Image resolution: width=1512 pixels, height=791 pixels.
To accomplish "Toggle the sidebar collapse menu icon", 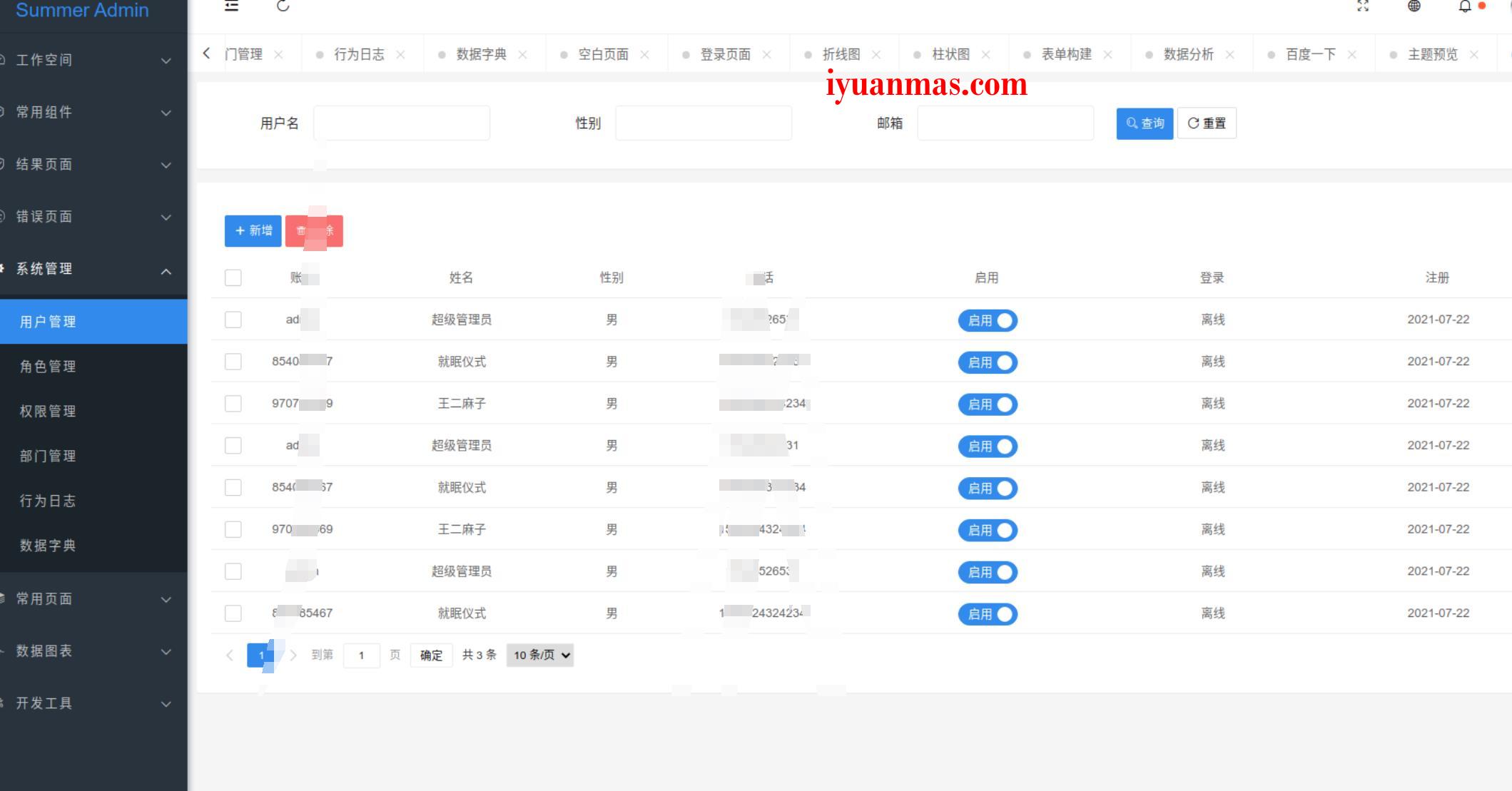I will click(x=231, y=6).
